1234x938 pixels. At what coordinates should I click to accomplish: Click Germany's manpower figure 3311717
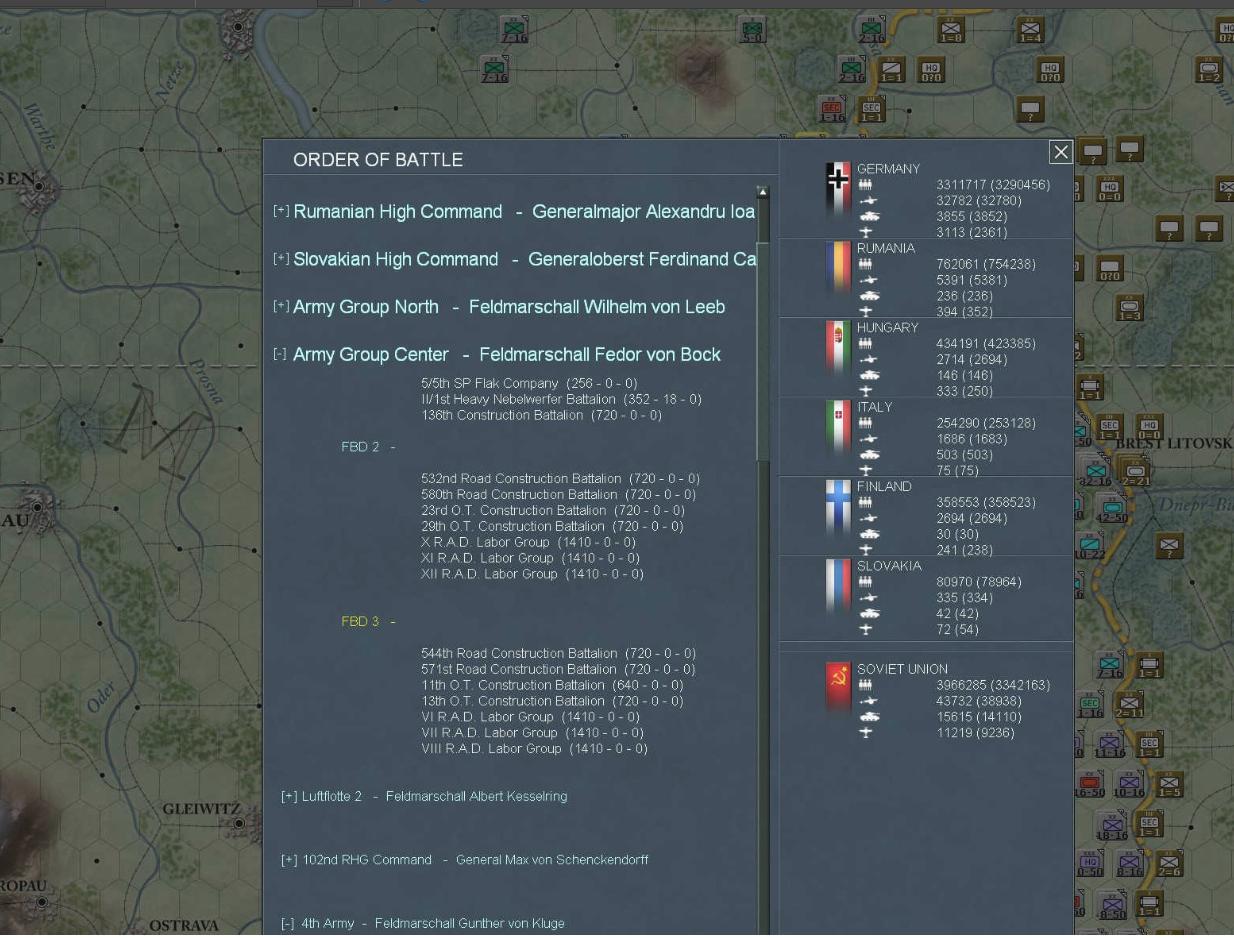pos(961,185)
